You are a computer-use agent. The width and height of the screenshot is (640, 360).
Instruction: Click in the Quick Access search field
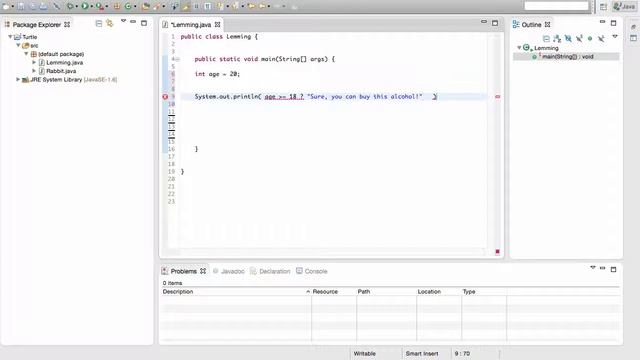coord(556,6)
